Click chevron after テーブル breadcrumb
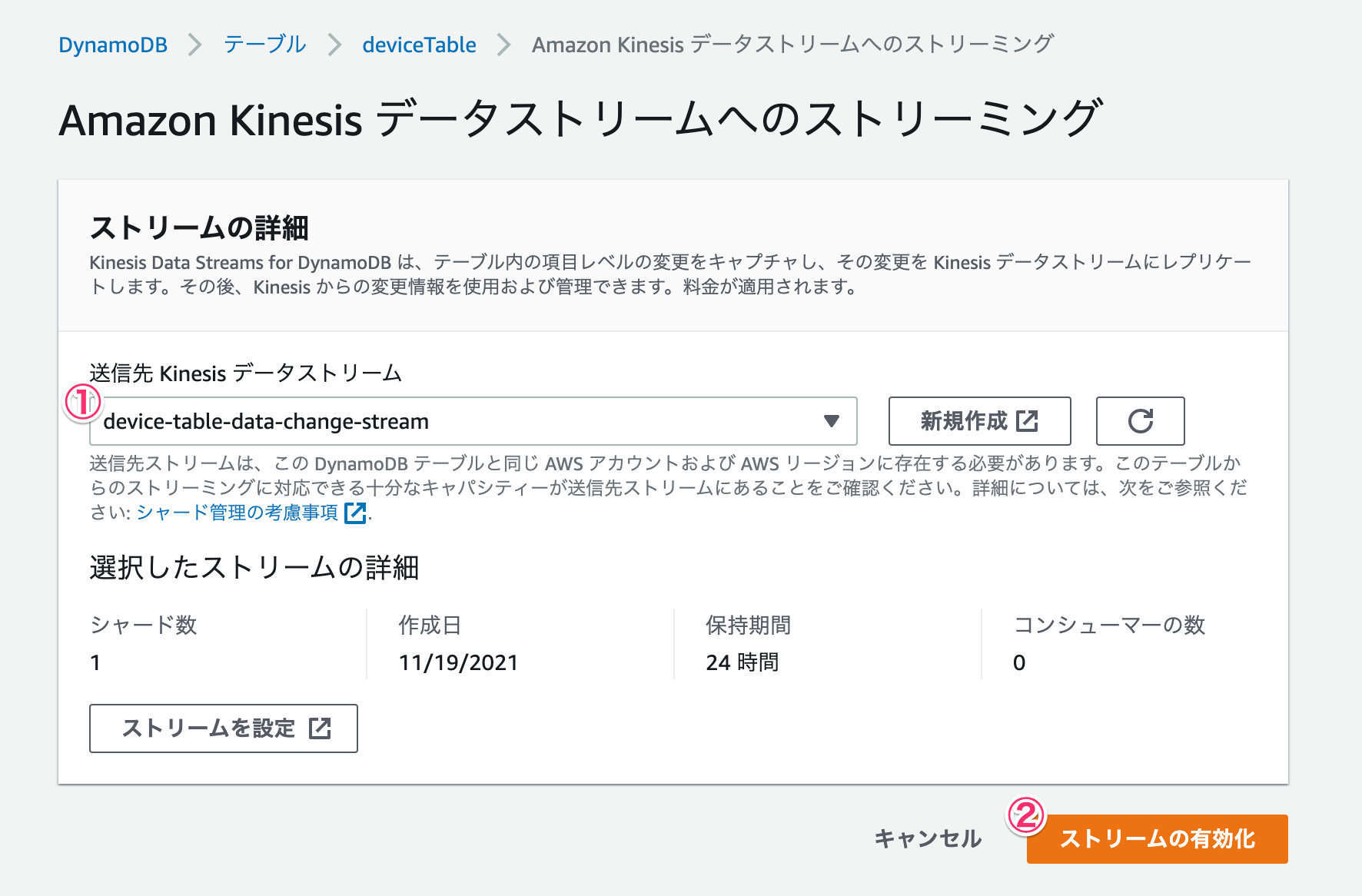The height and width of the screenshot is (896, 1362). (x=334, y=45)
